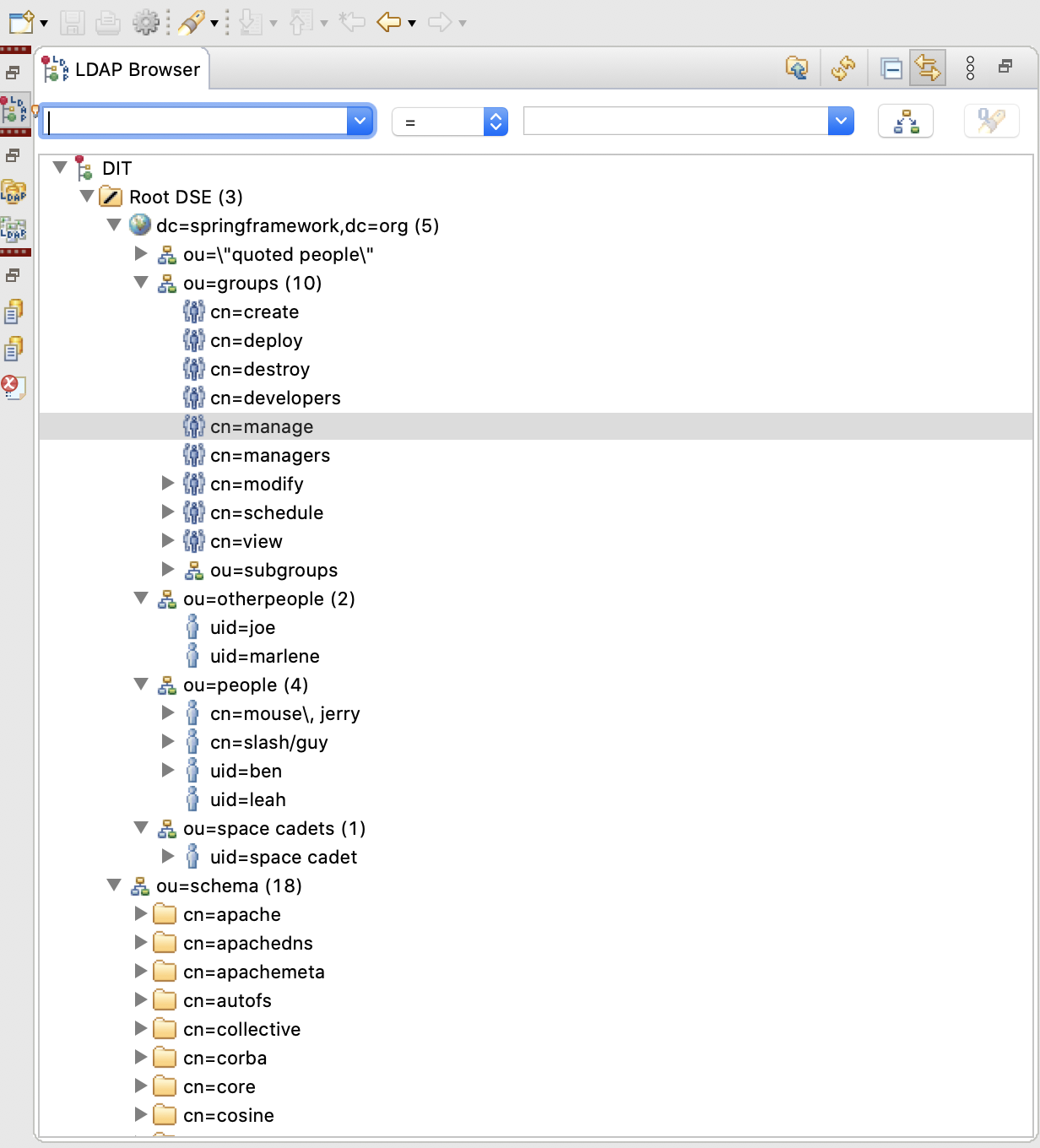Select the cn=cosine schema entry
Viewport: 1040px width, 1148px height.
tap(229, 1116)
